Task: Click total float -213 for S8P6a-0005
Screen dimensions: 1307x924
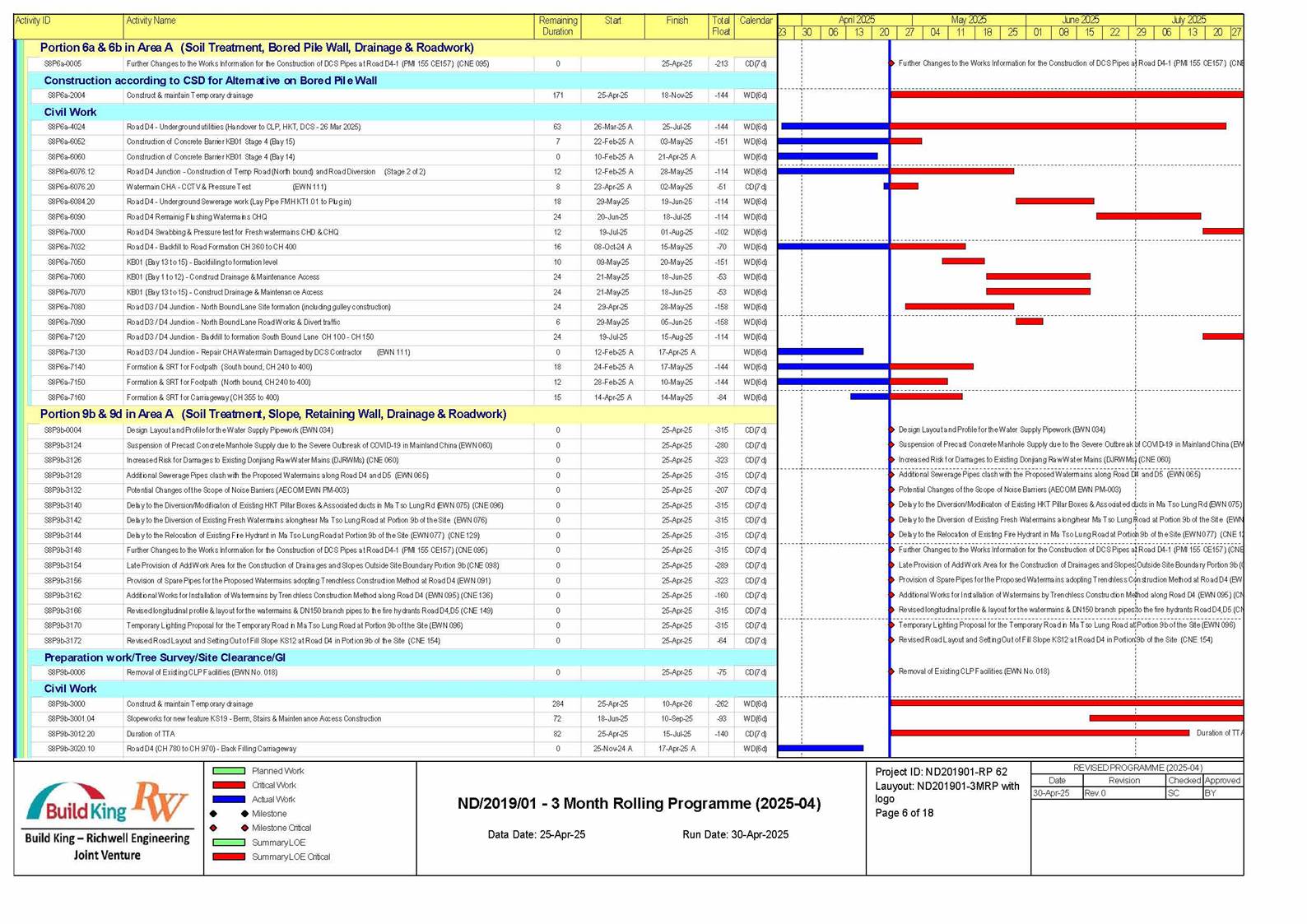Action: click(721, 63)
